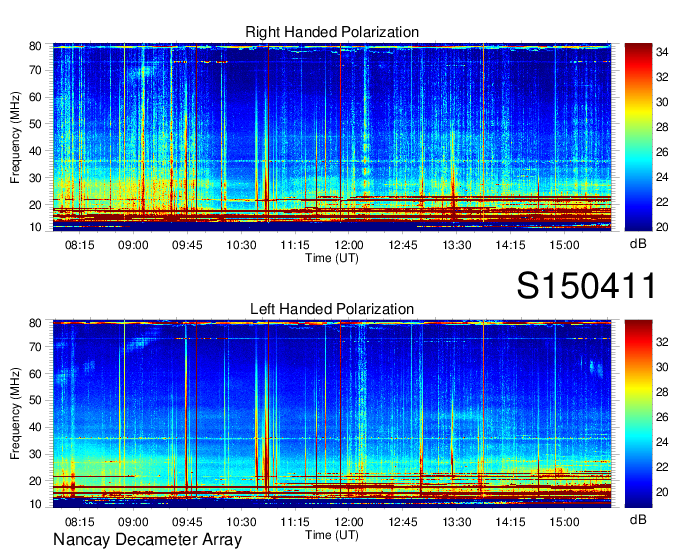
Task: Click the 50 frequency tick of Right Handed plot
Action: click(35, 124)
